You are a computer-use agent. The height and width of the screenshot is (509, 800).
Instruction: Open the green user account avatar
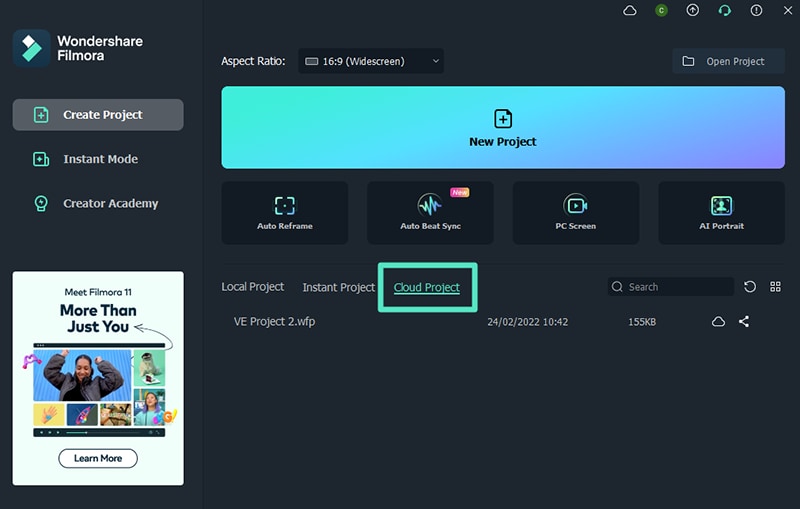[x=661, y=11]
